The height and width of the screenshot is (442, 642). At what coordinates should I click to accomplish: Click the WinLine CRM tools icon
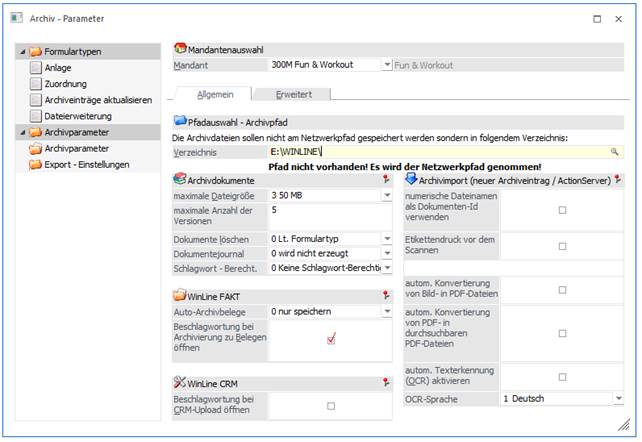click(x=179, y=382)
